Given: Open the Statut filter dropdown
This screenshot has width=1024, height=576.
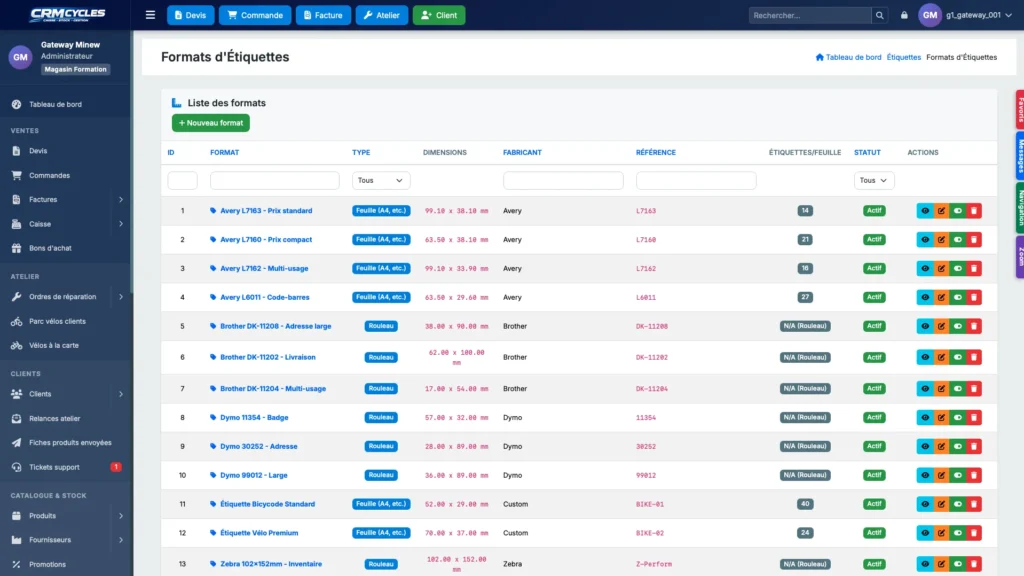Looking at the screenshot, I should (874, 180).
